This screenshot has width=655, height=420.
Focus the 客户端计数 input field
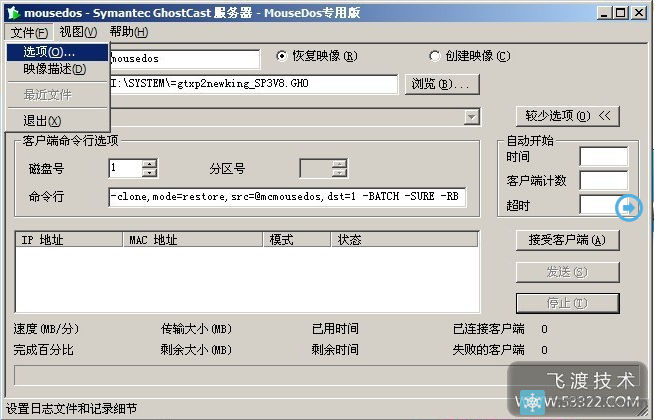(x=603, y=180)
